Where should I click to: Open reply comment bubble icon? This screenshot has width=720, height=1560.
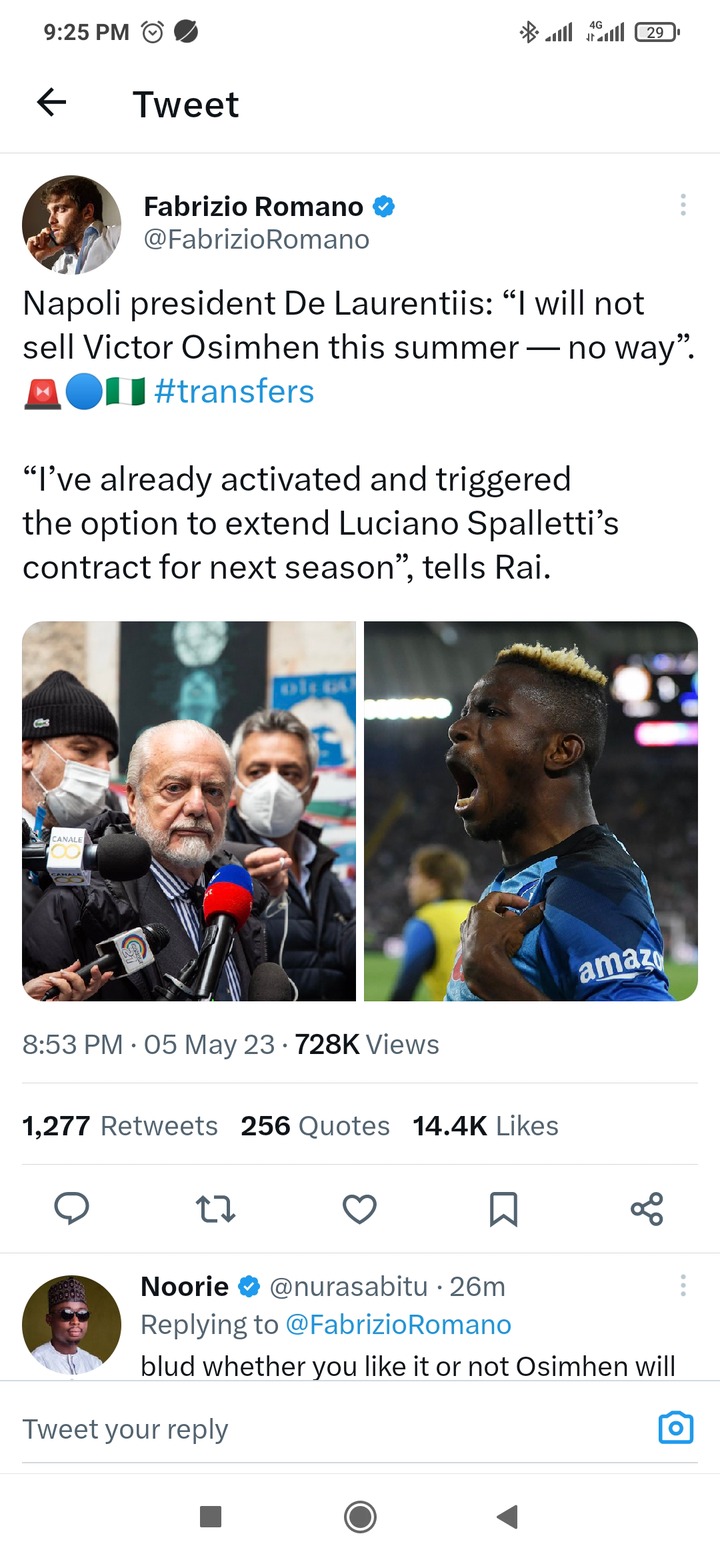point(72,1209)
